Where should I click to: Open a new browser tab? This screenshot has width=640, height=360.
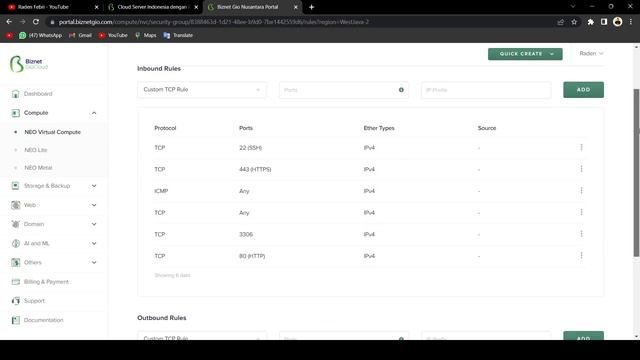tap(311, 7)
